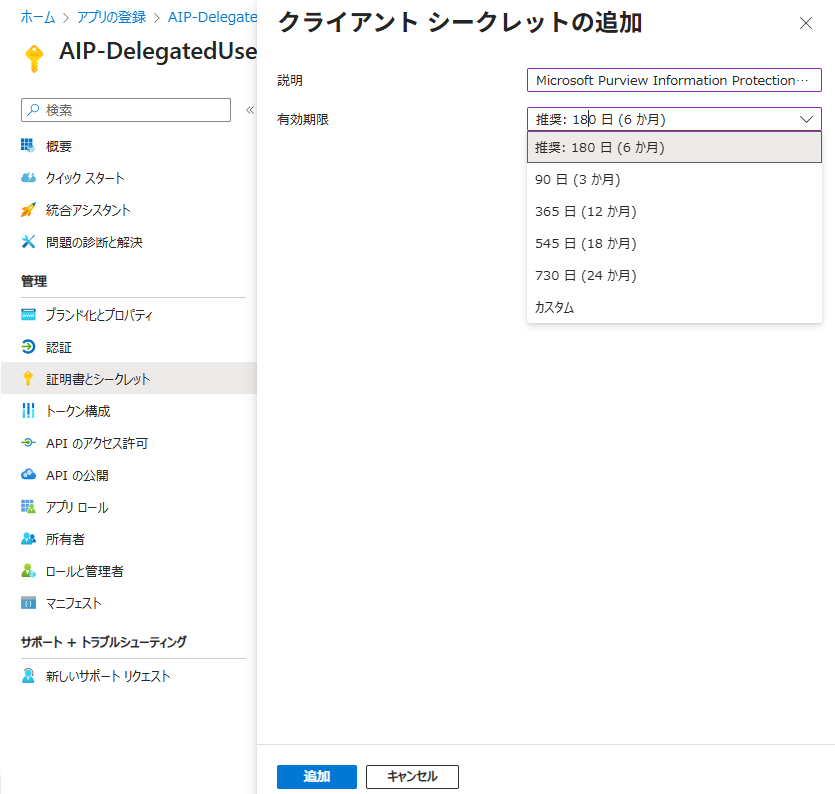Click the クライアント シークレットの追加 title

pos(460,22)
